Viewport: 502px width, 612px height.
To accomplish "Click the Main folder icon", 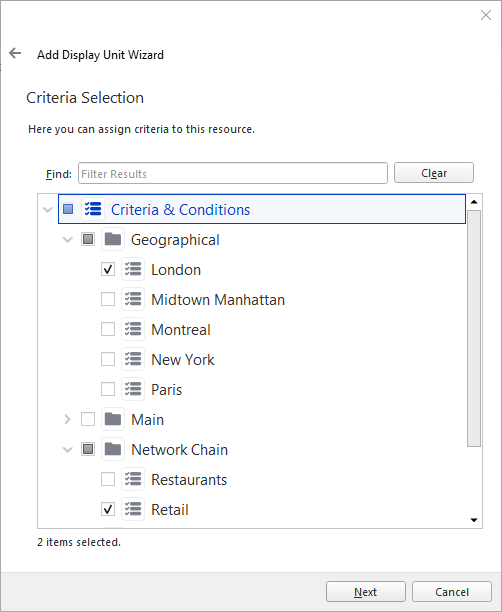I will (x=113, y=419).
